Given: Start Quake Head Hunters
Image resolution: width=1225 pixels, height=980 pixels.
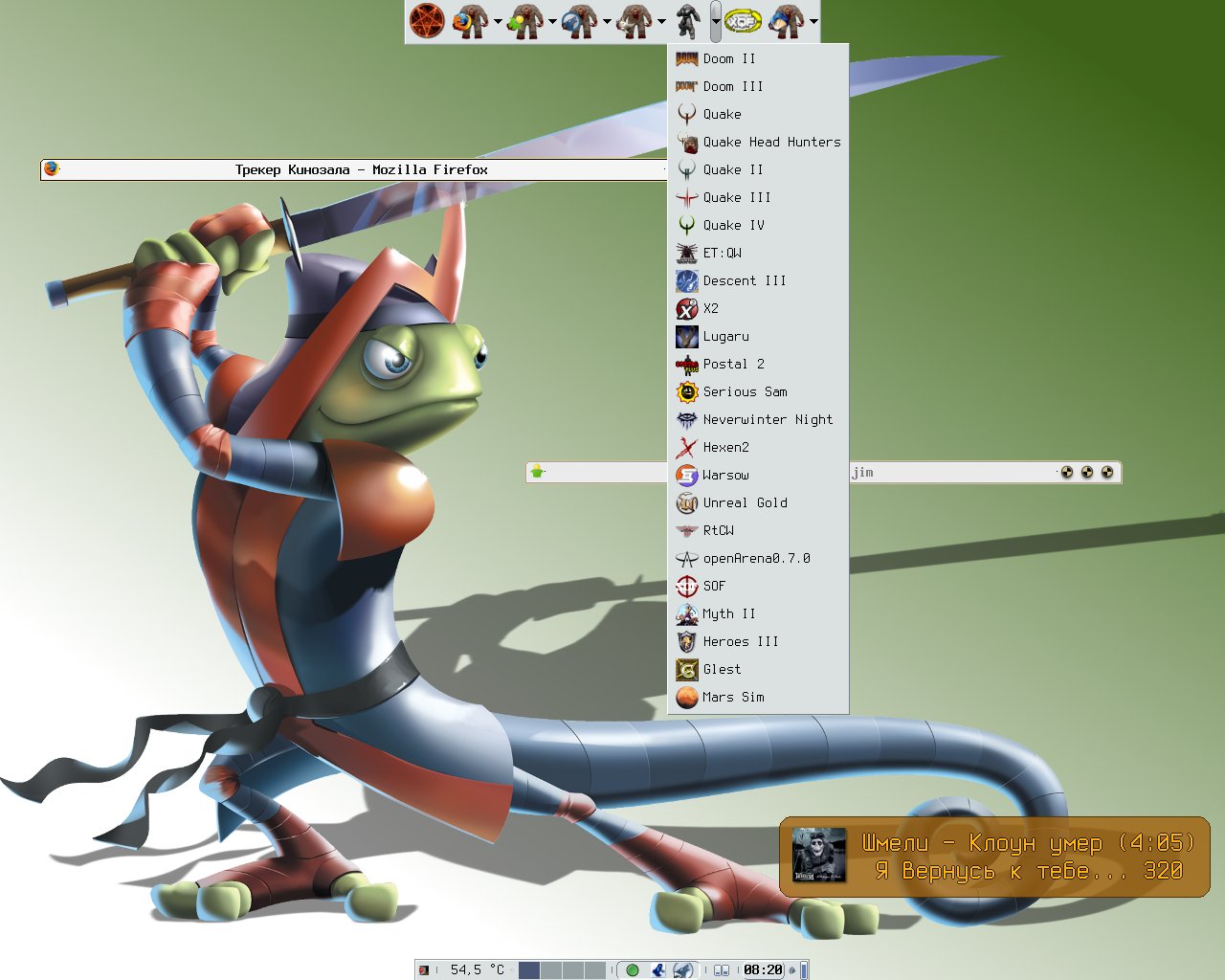Looking at the screenshot, I should (x=758, y=142).
